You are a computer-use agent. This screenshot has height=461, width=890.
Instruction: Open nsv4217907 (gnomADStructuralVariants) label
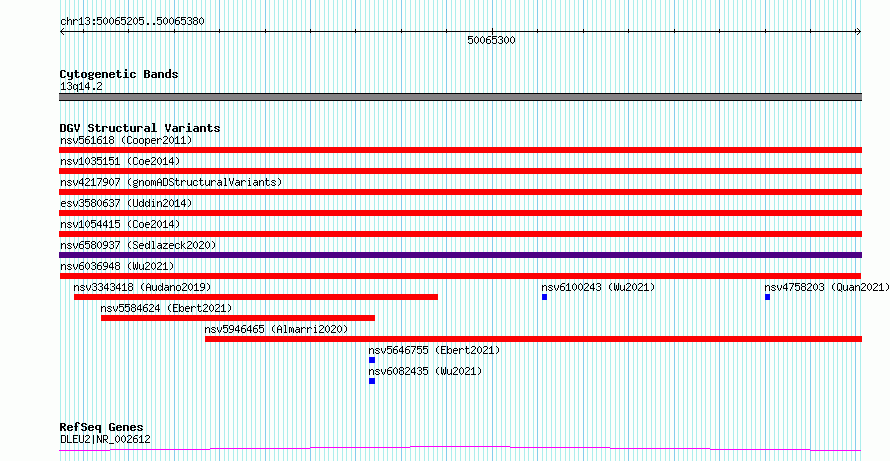tap(171, 182)
